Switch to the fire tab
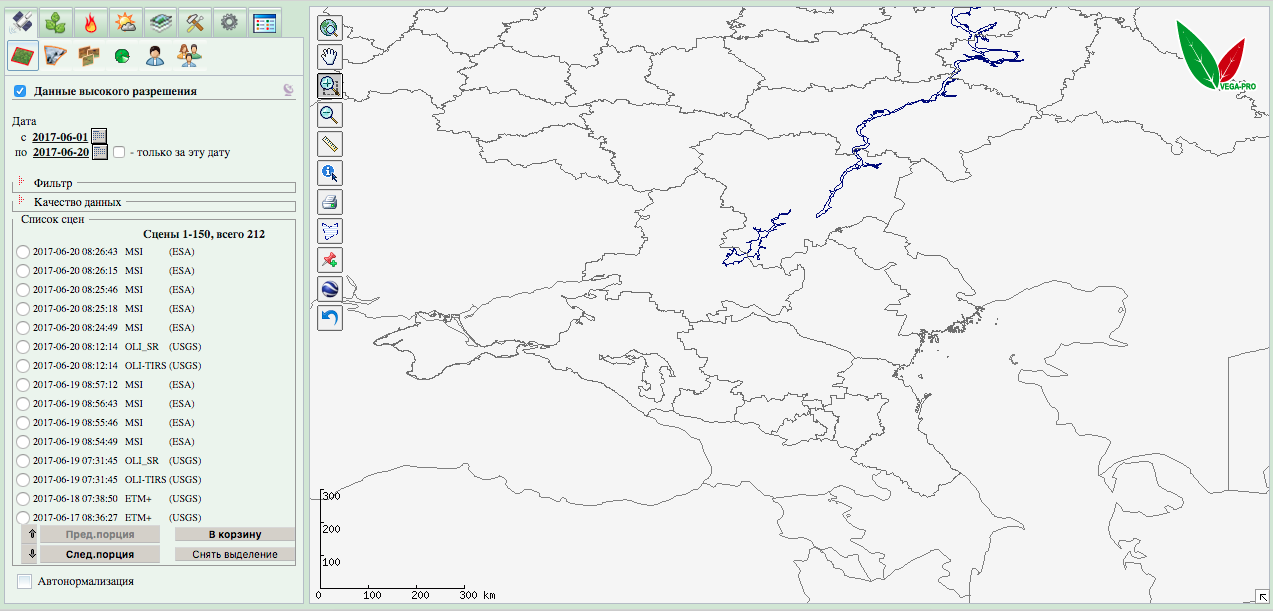The height and width of the screenshot is (611, 1273). pos(92,22)
